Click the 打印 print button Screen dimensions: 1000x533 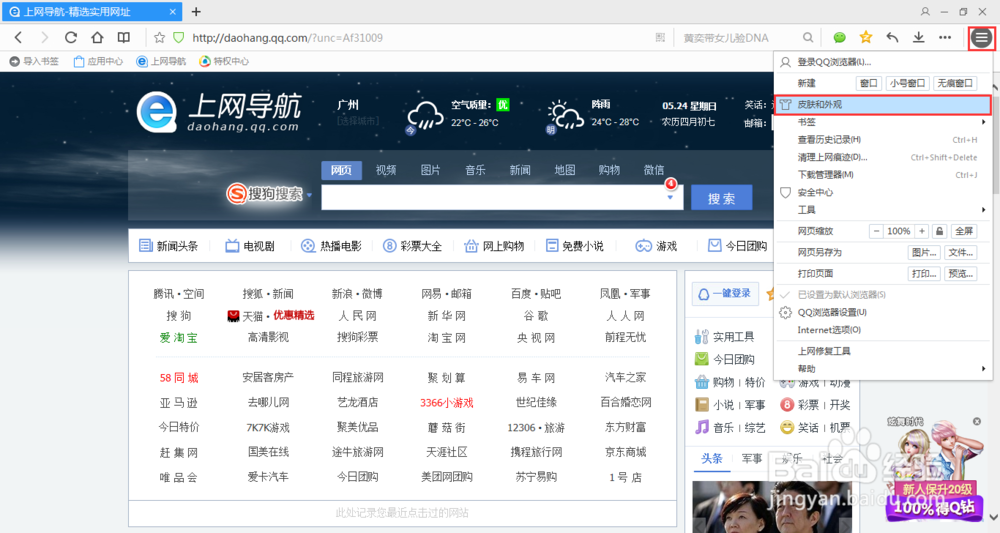[923, 274]
